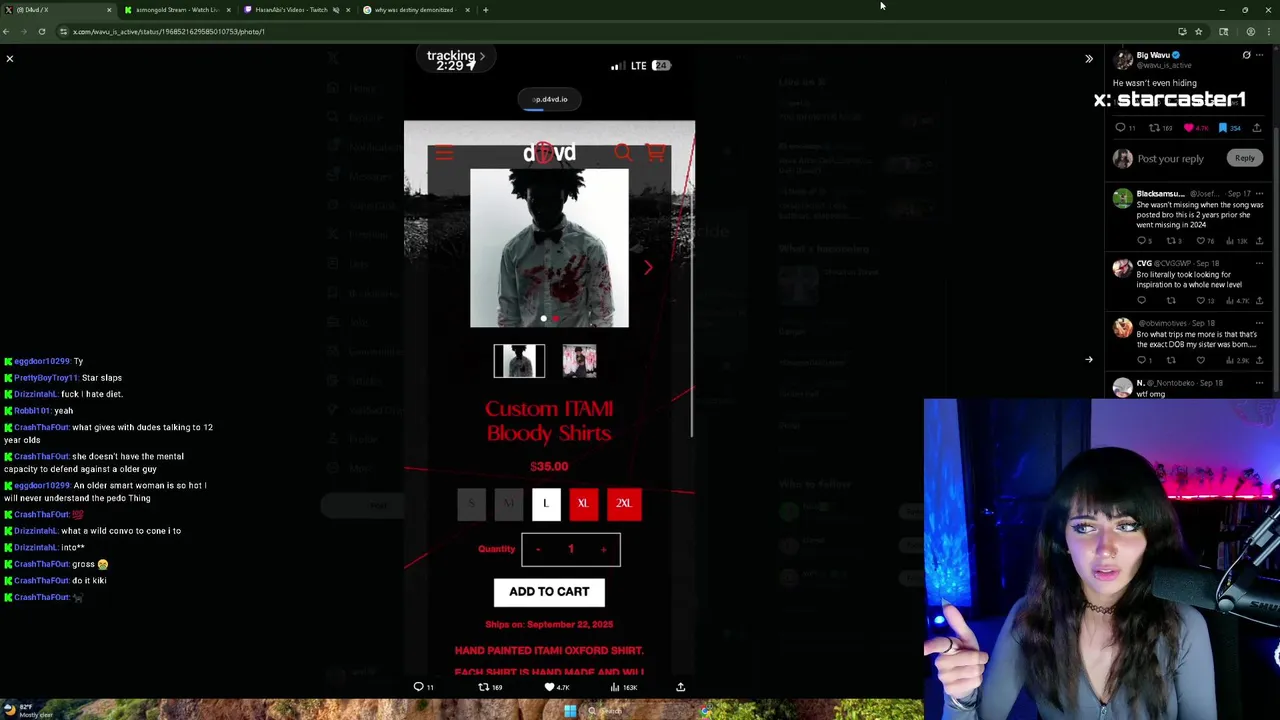This screenshot has height=720, width=1280.
Task: Reply via the sidebar comment icon showing 11
Action: (1120, 128)
